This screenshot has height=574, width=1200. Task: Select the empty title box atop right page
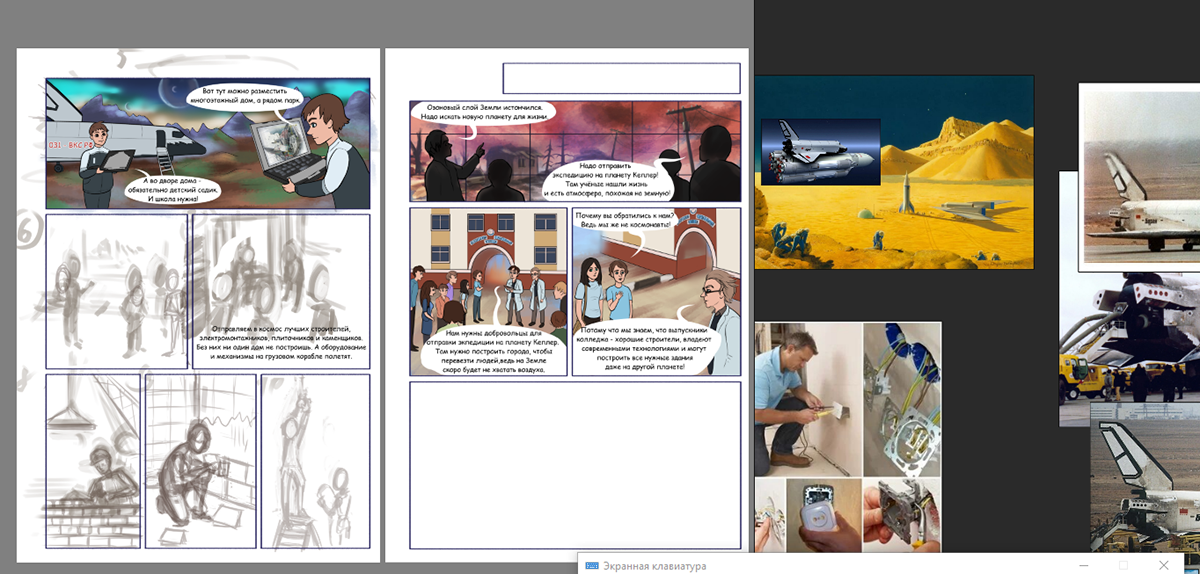coord(620,78)
